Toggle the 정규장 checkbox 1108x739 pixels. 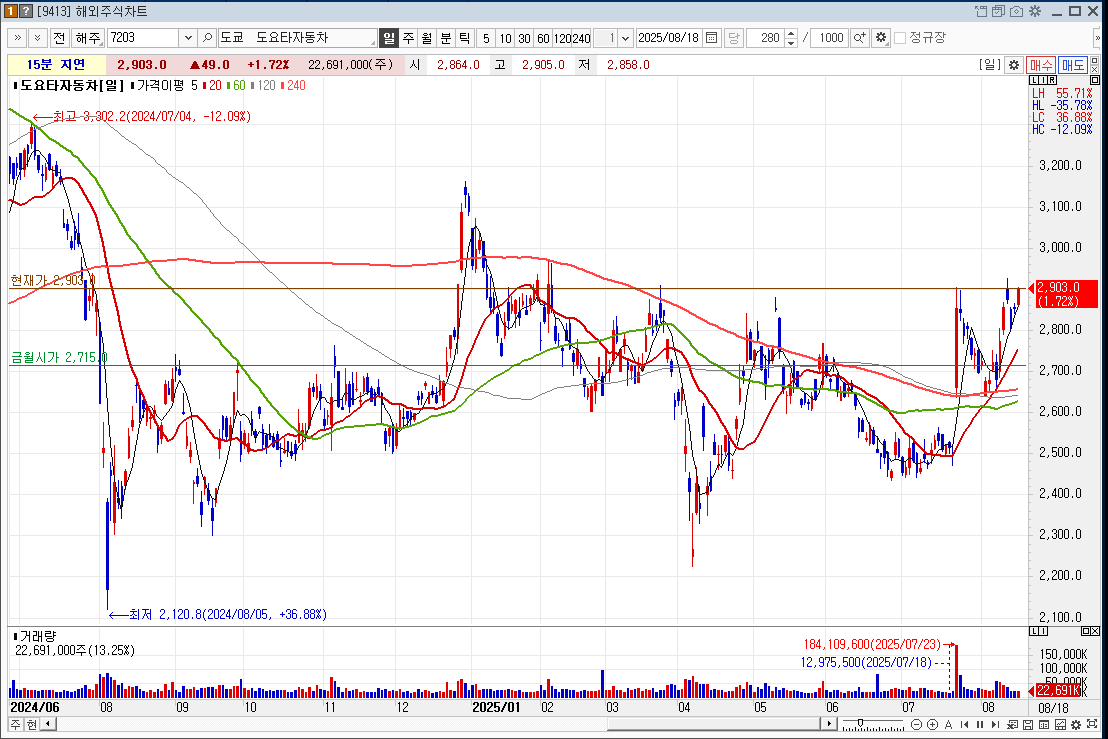point(900,38)
